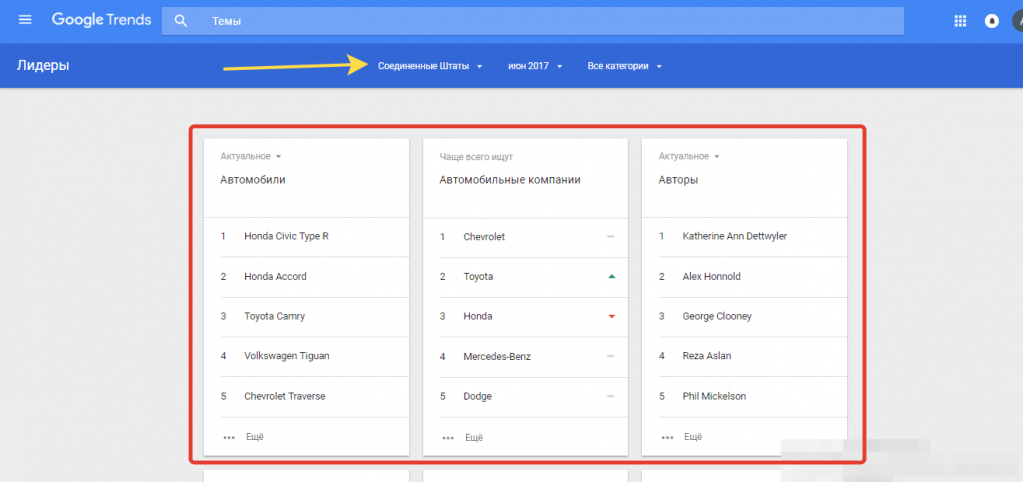Open the hamburger main menu
The height and width of the screenshot is (482, 1023).
[x=25, y=20]
